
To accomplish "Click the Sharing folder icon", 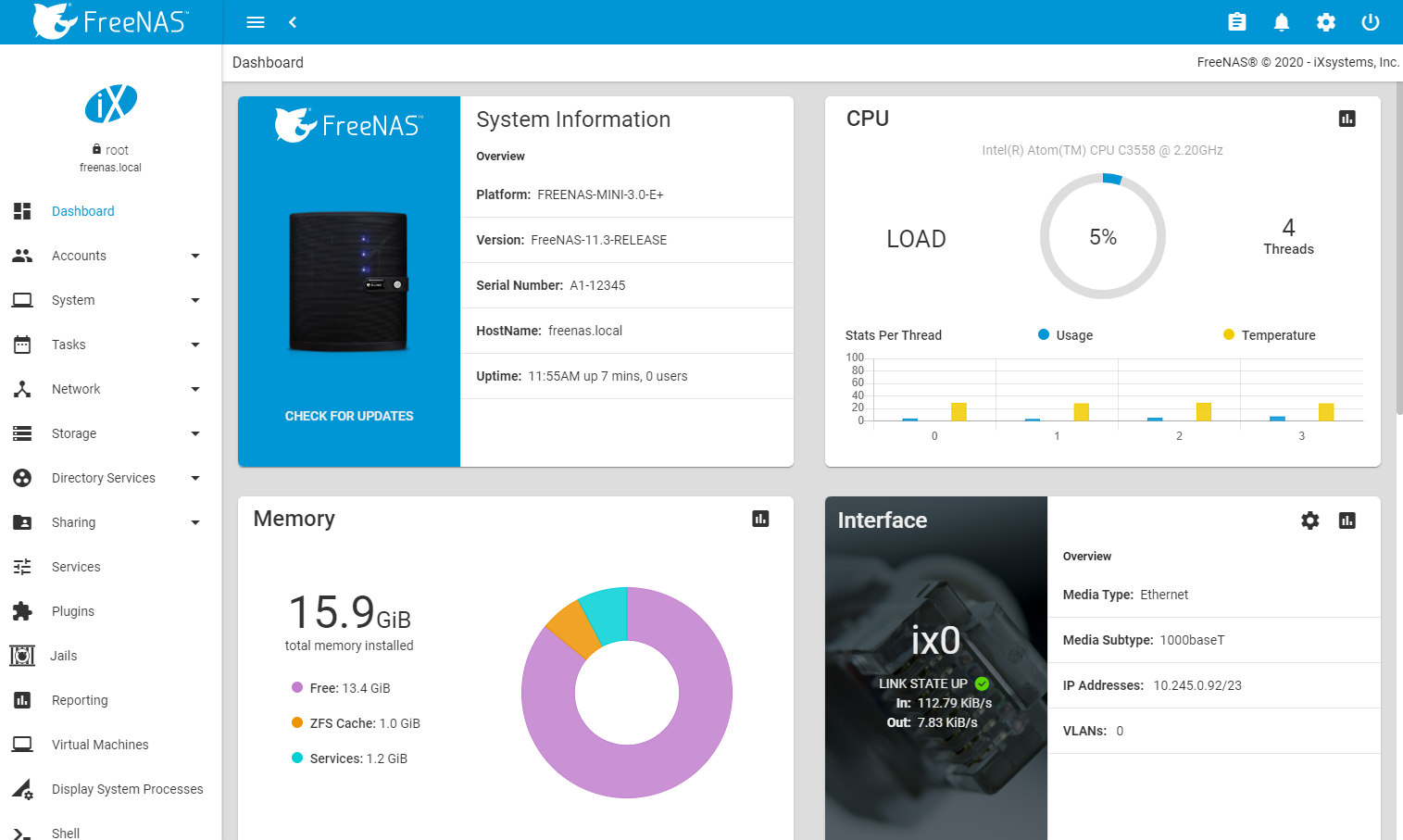I will (22, 522).
